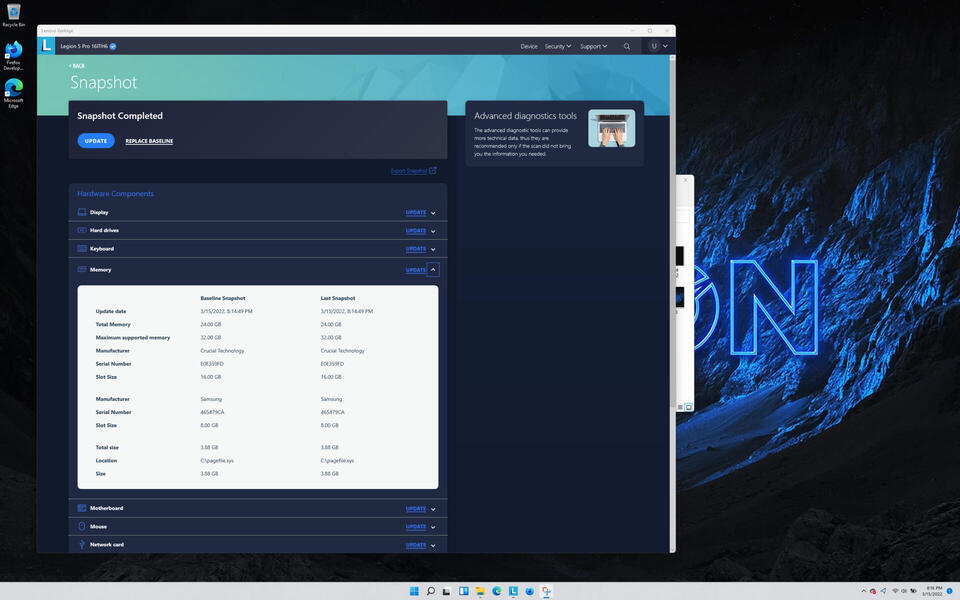Click UPDATE link in the Keyboard row

coord(416,249)
